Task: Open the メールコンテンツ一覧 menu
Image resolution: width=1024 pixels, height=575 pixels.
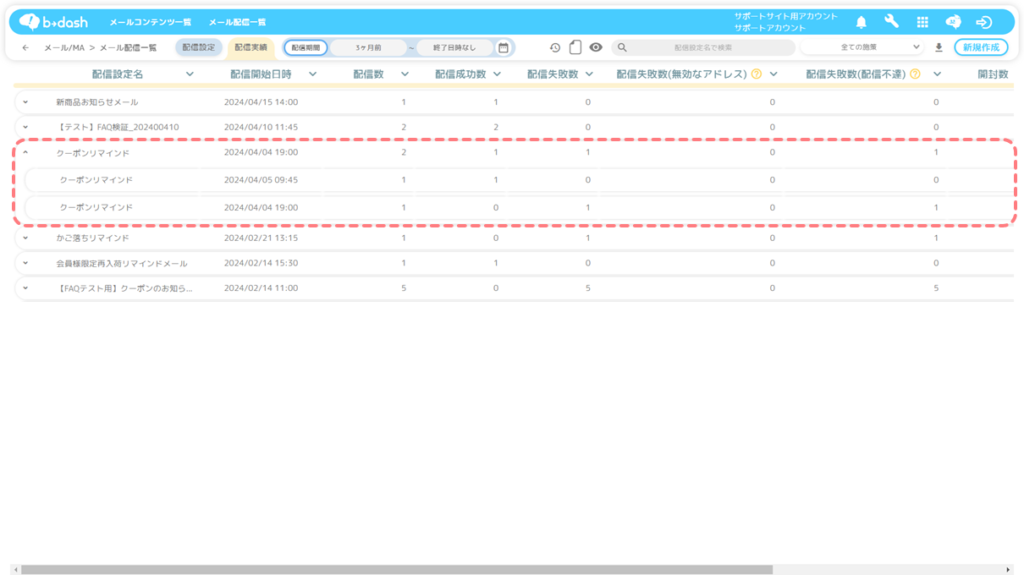Action: [x=150, y=22]
